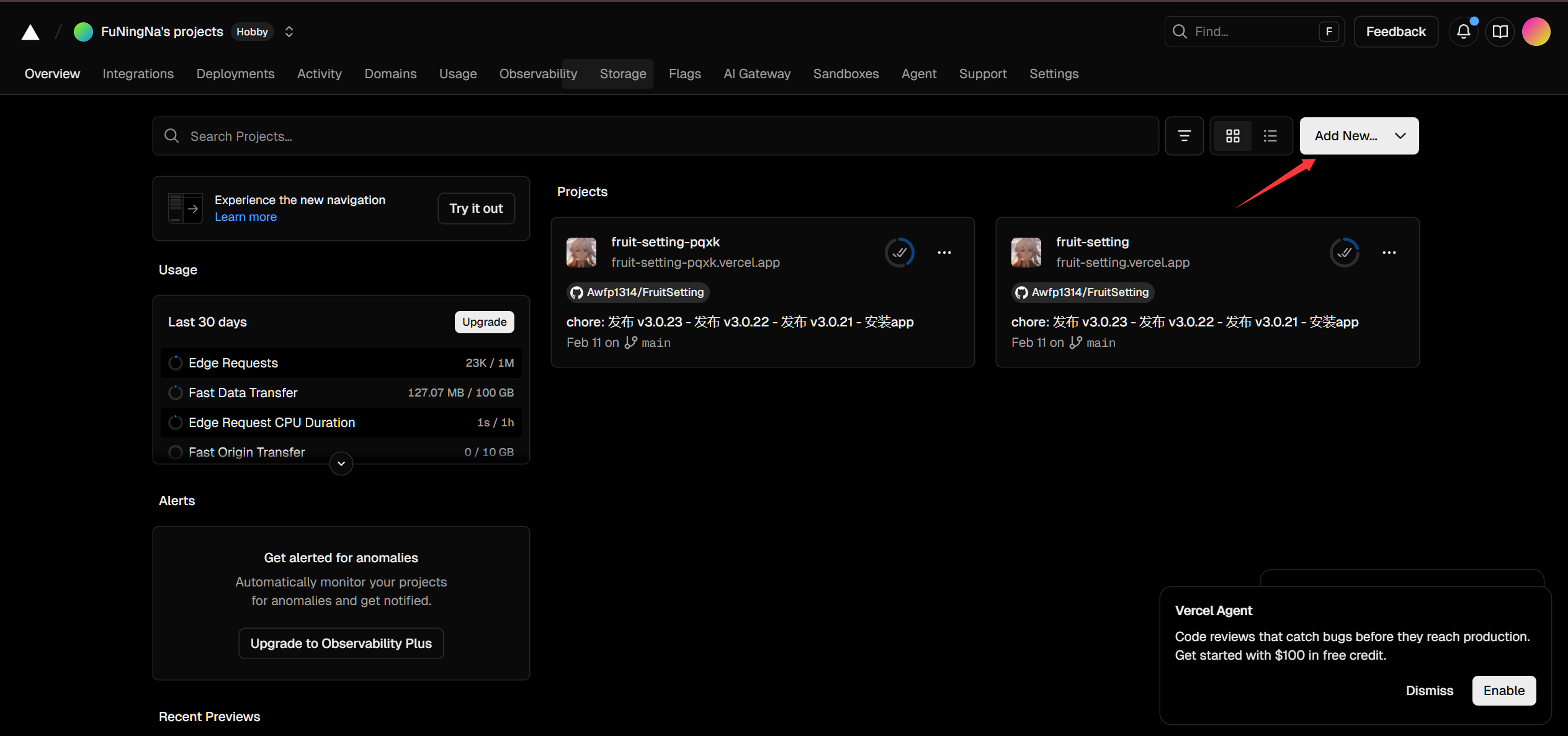Image resolution: width=1568 pixels, height=736 pixels.
Task: Switch to the Settings tab
Action: point(1054,74)
